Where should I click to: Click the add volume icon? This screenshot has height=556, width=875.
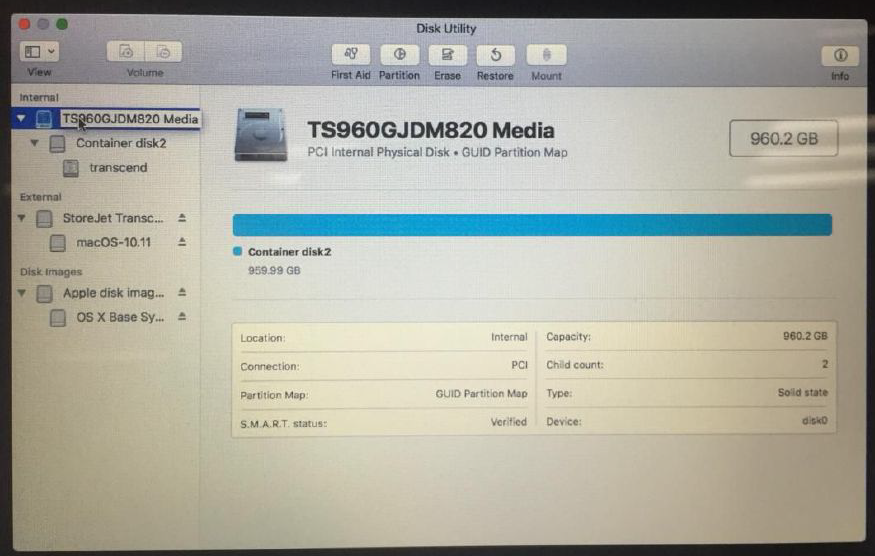[126, 52]
